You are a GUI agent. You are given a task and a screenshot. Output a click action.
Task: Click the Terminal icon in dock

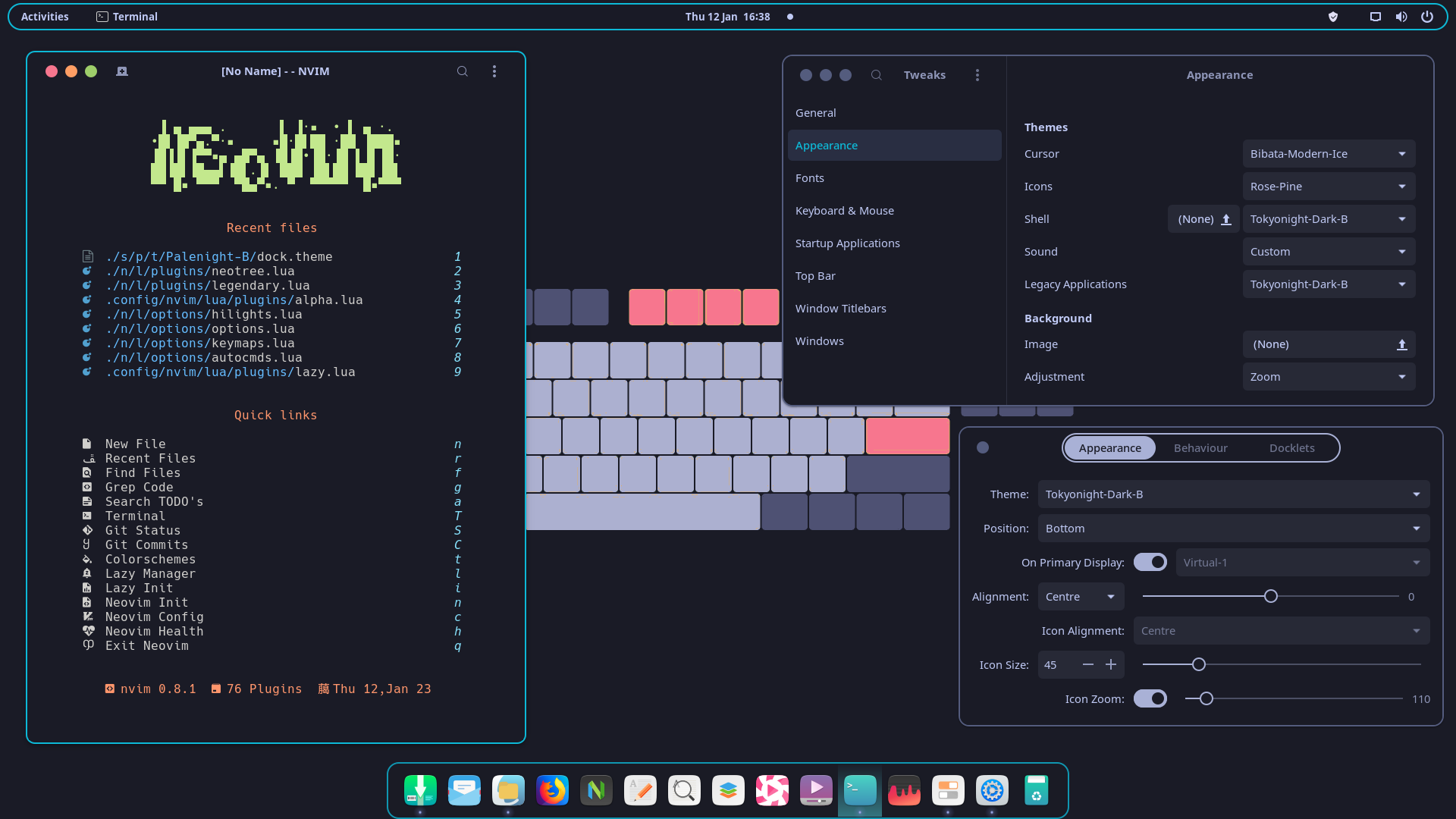(x=860, y=790)
